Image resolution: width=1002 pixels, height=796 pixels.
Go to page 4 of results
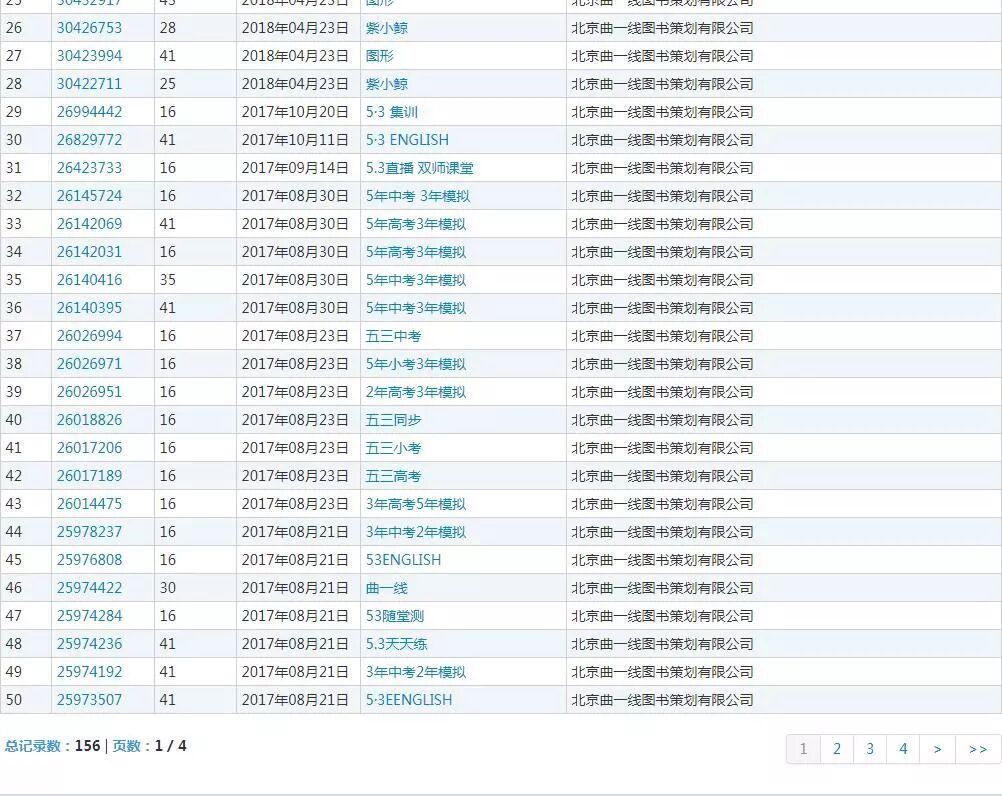click(x=903, y=749)
